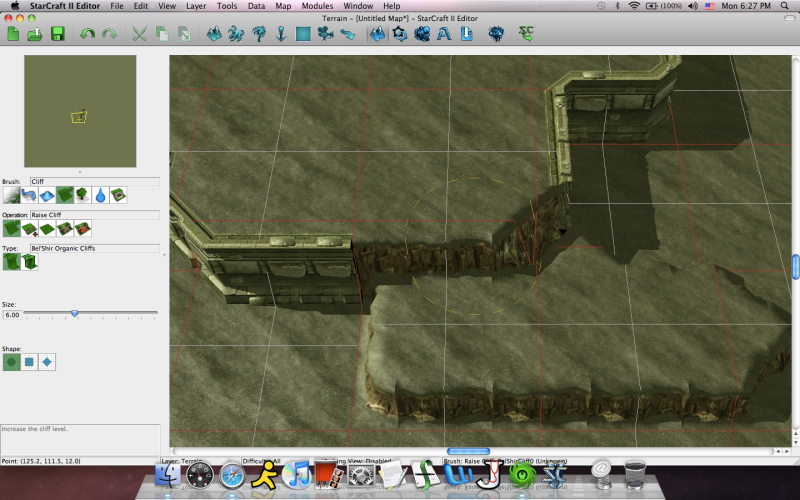The image size is (800, 500).
Task: Pick the circle brush shape
Action: point(11,362)
